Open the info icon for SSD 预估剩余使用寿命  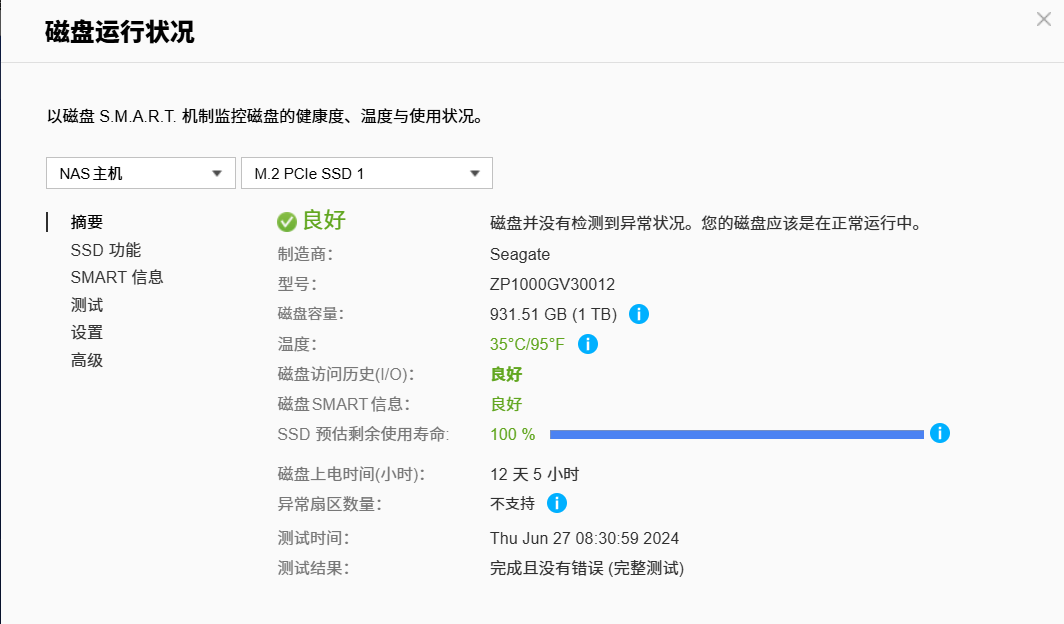point(938,433)
